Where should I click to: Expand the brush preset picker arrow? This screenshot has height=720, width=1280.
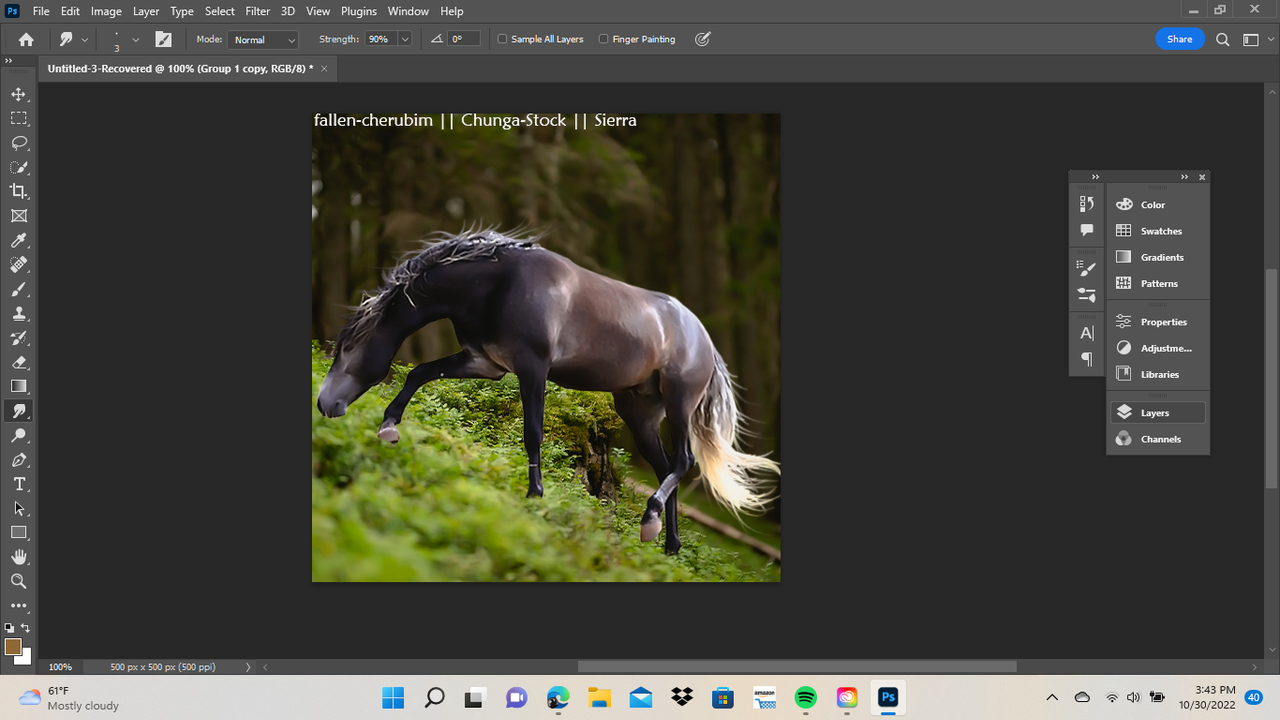coord(136,40)
